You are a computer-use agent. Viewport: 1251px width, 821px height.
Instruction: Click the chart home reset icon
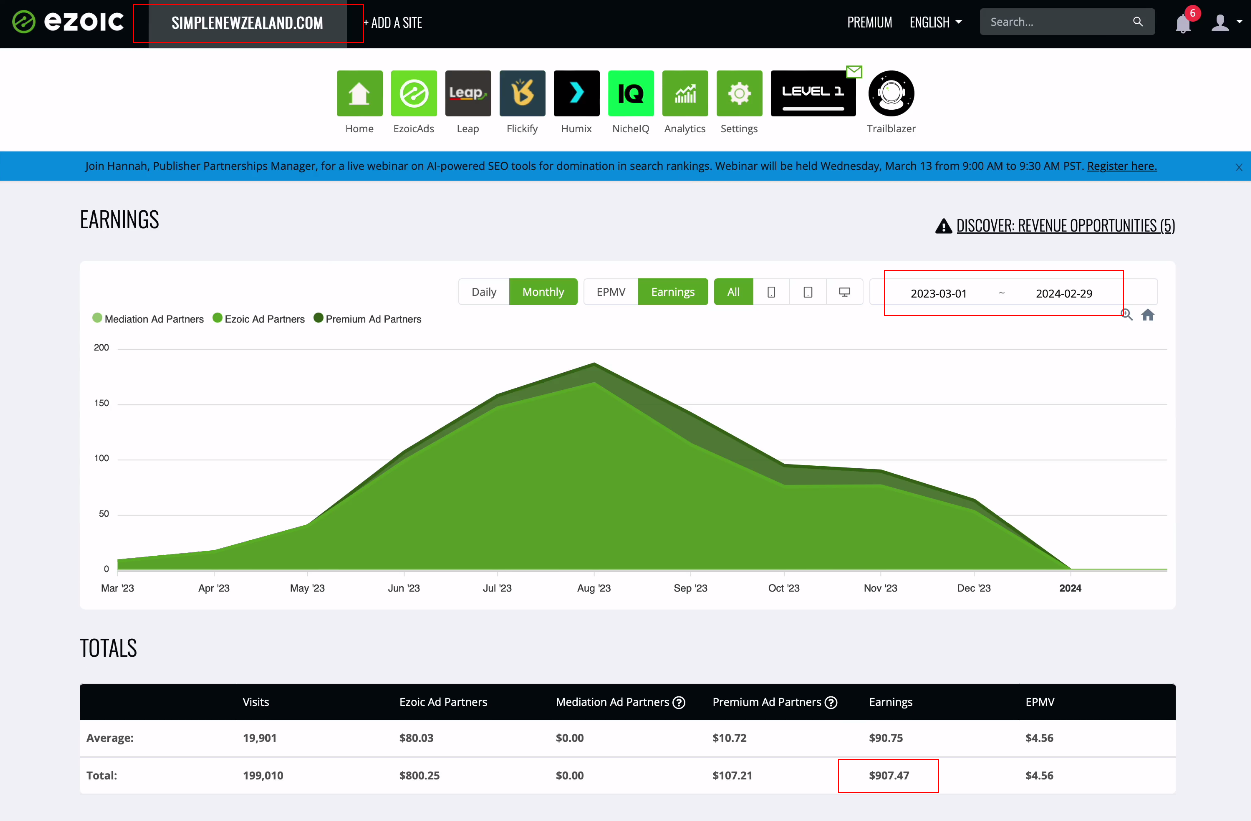[1148, 315]
